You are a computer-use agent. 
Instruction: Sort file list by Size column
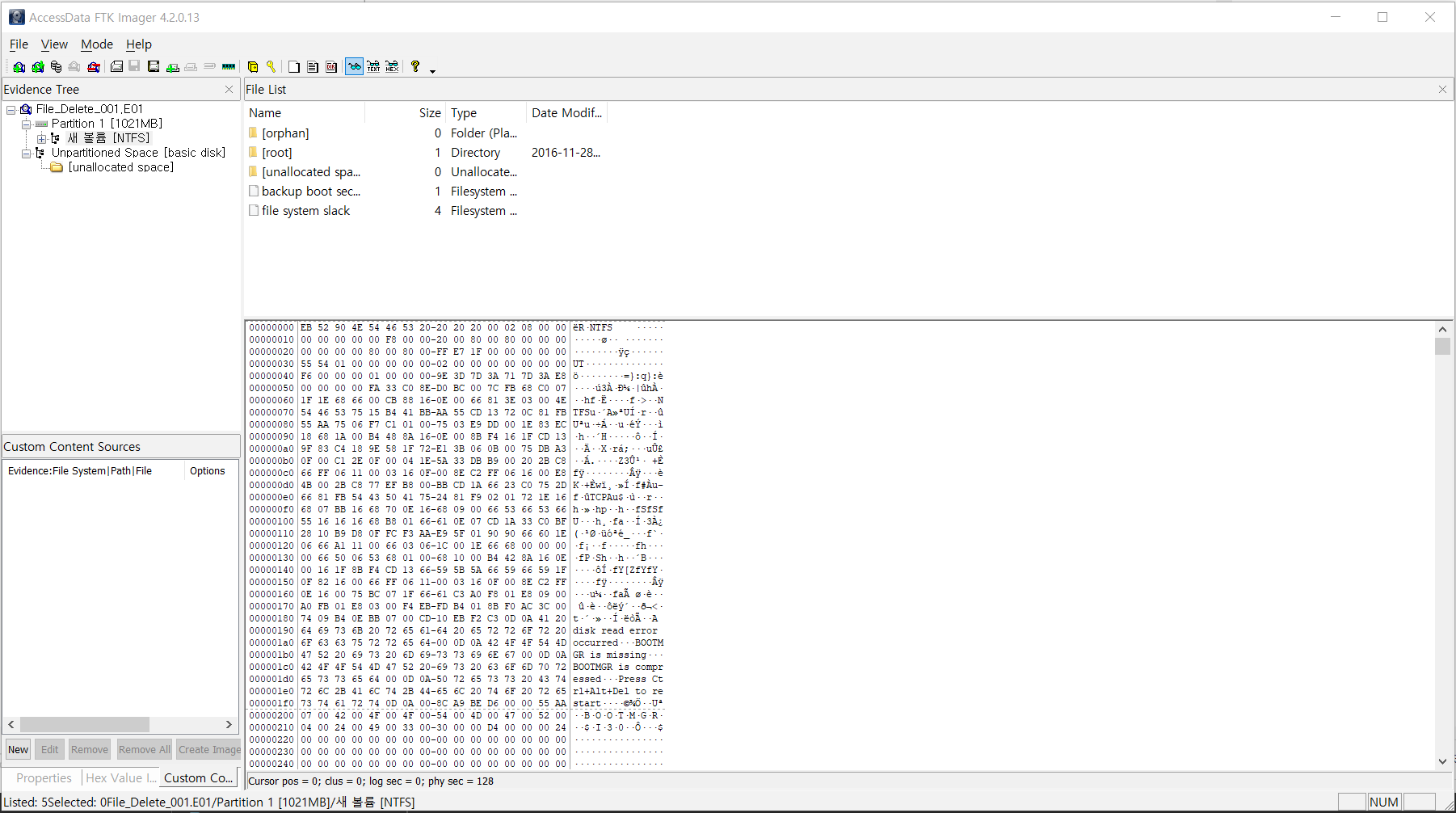[406, 113]
